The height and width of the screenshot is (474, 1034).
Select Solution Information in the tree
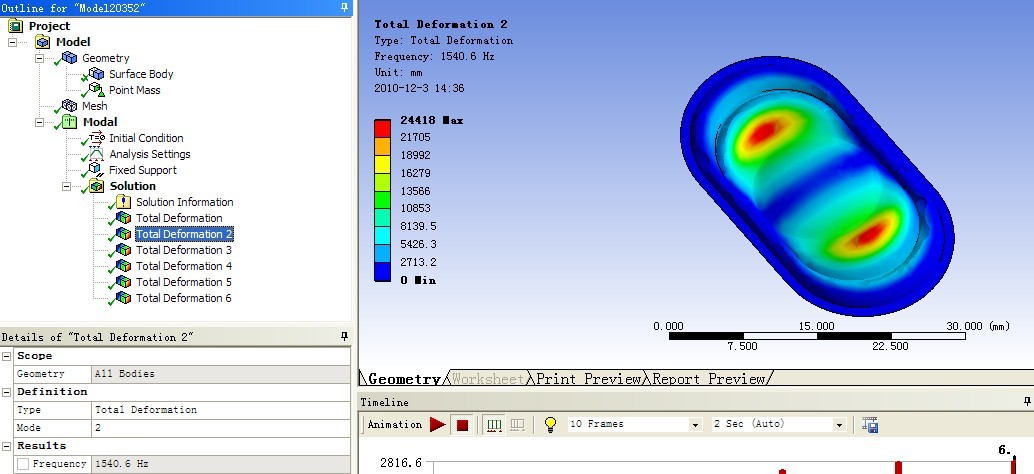coord(185,202)
